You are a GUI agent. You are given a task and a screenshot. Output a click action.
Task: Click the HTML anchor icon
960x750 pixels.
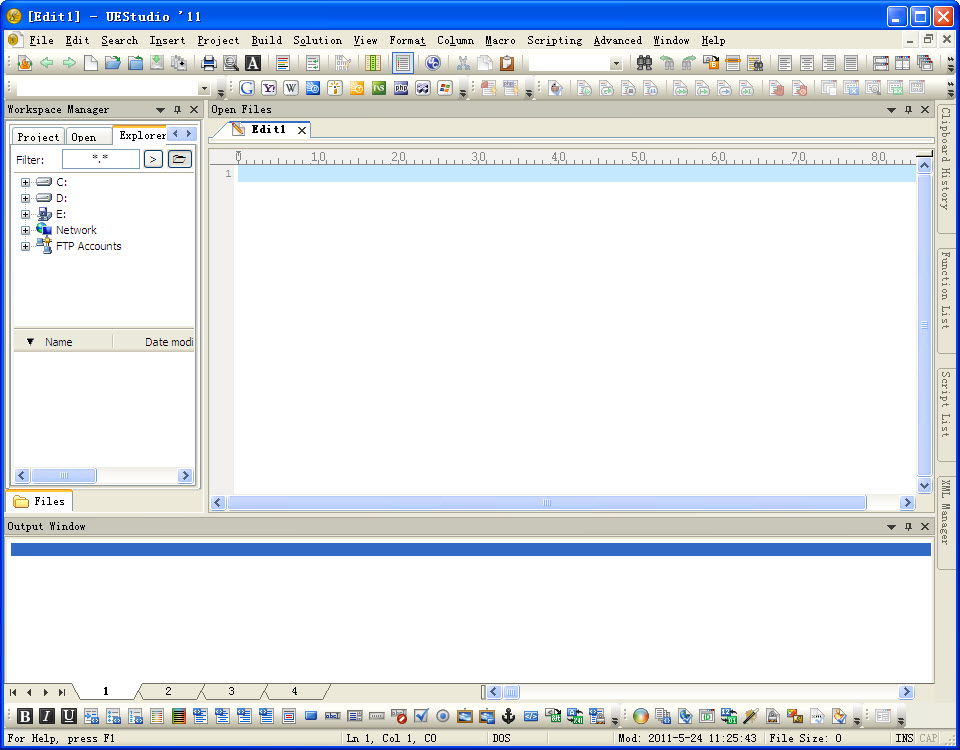[509, 716]
